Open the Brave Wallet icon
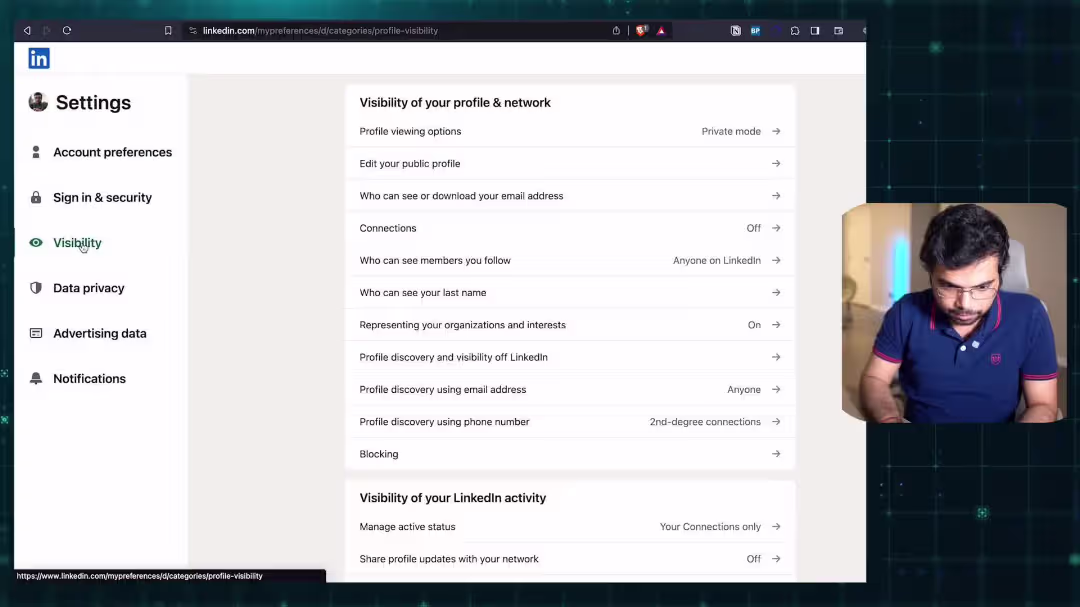The height and width of the screenshot is (607, 1080). 838,30
